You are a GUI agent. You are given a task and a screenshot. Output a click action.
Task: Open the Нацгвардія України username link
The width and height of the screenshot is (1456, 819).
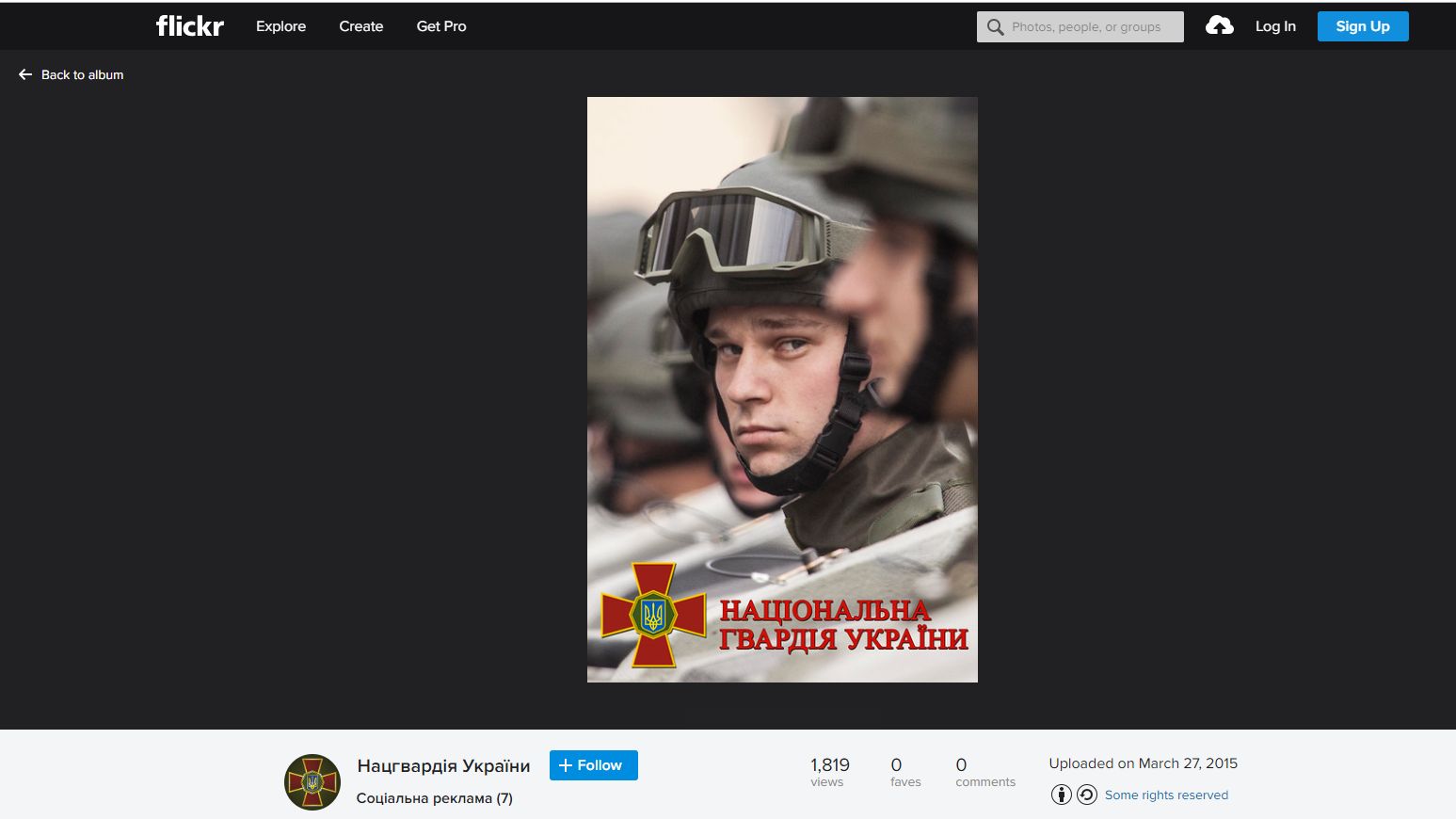click(443, 766)
